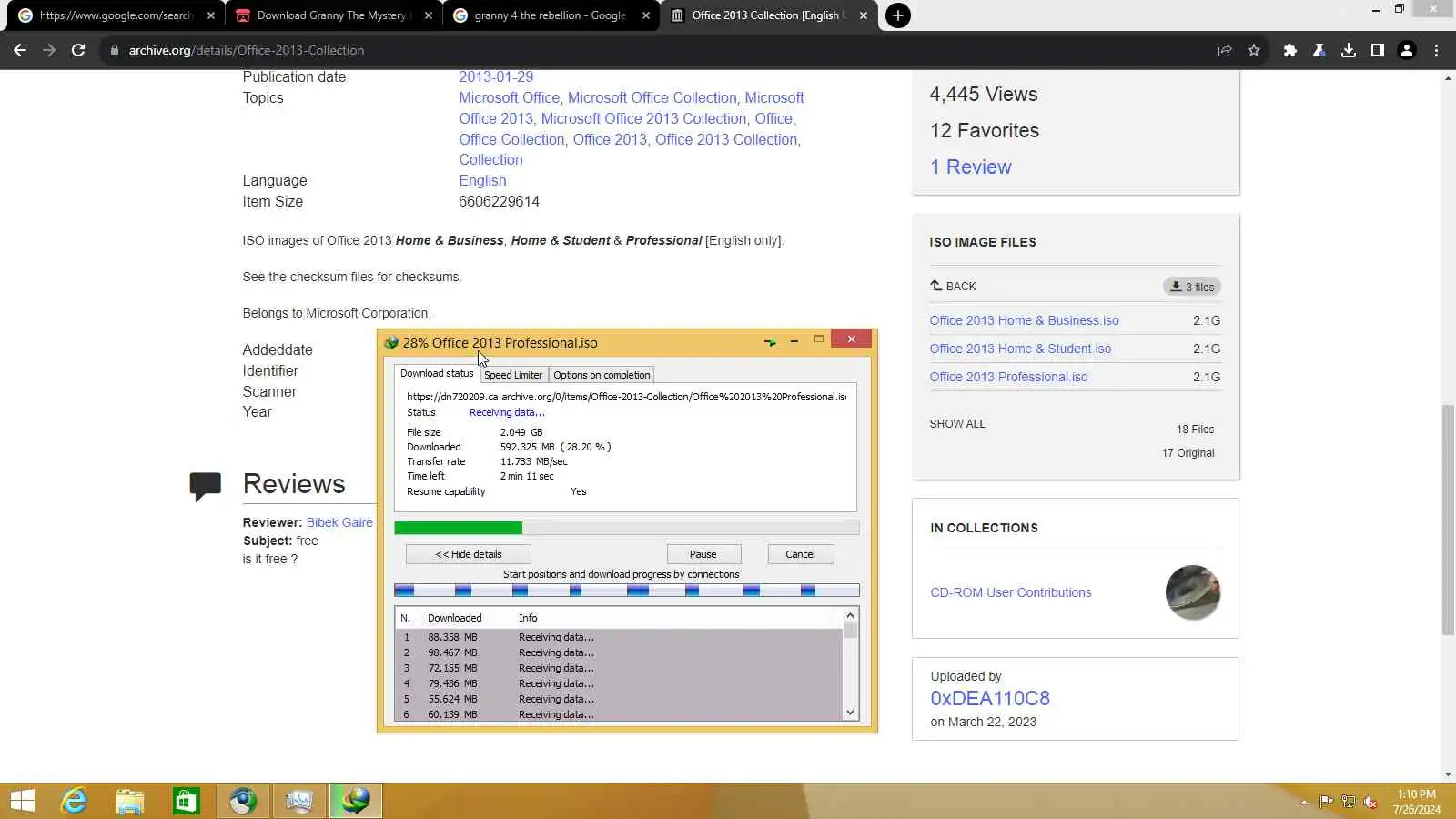Open the Speed Limiter tab in IDM
Viewport: 1456px width, 819px height.
click(x=513, y=375)
